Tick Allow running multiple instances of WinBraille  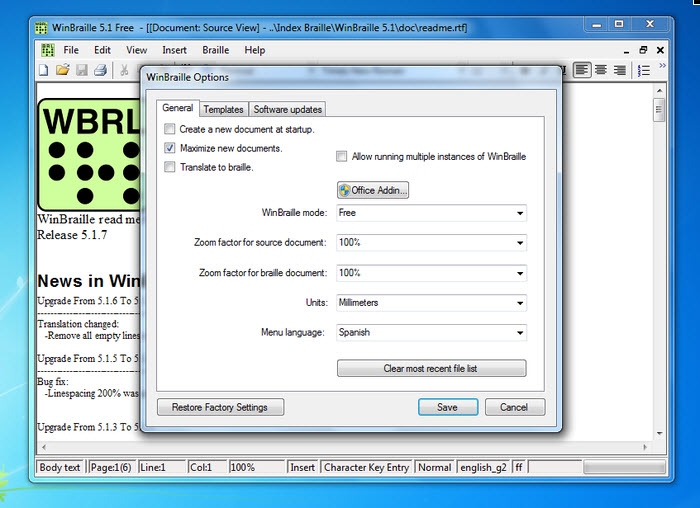[342, 156]
